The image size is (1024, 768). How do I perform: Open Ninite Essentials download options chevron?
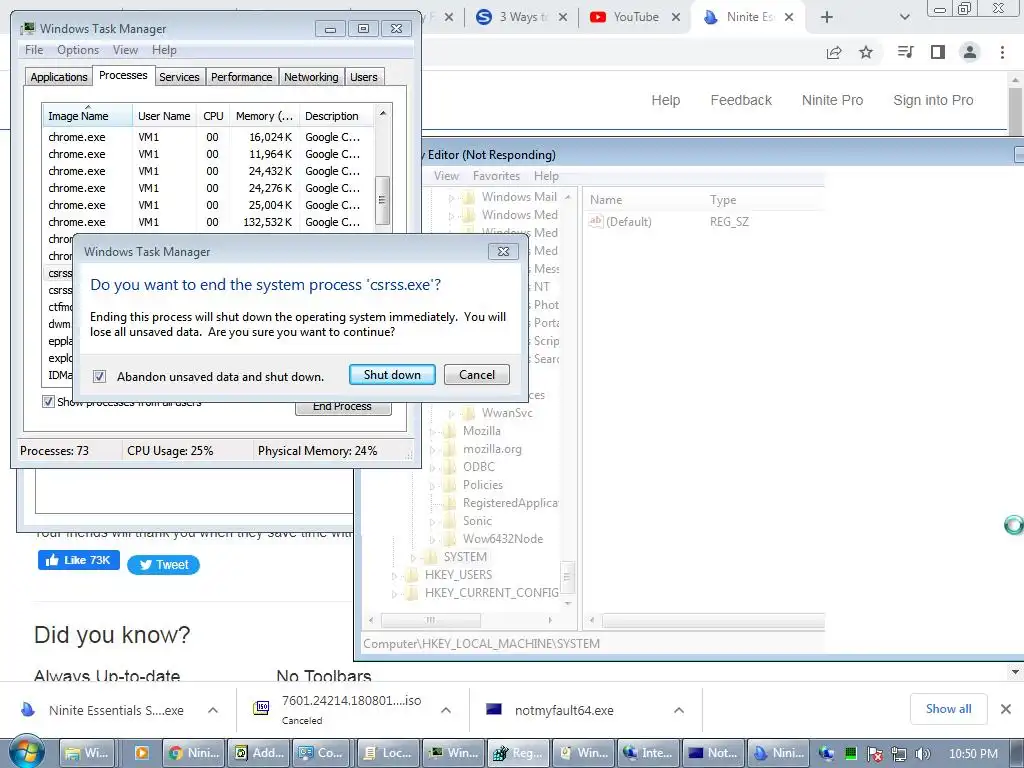pyautogui.click(x=213, y=710)
